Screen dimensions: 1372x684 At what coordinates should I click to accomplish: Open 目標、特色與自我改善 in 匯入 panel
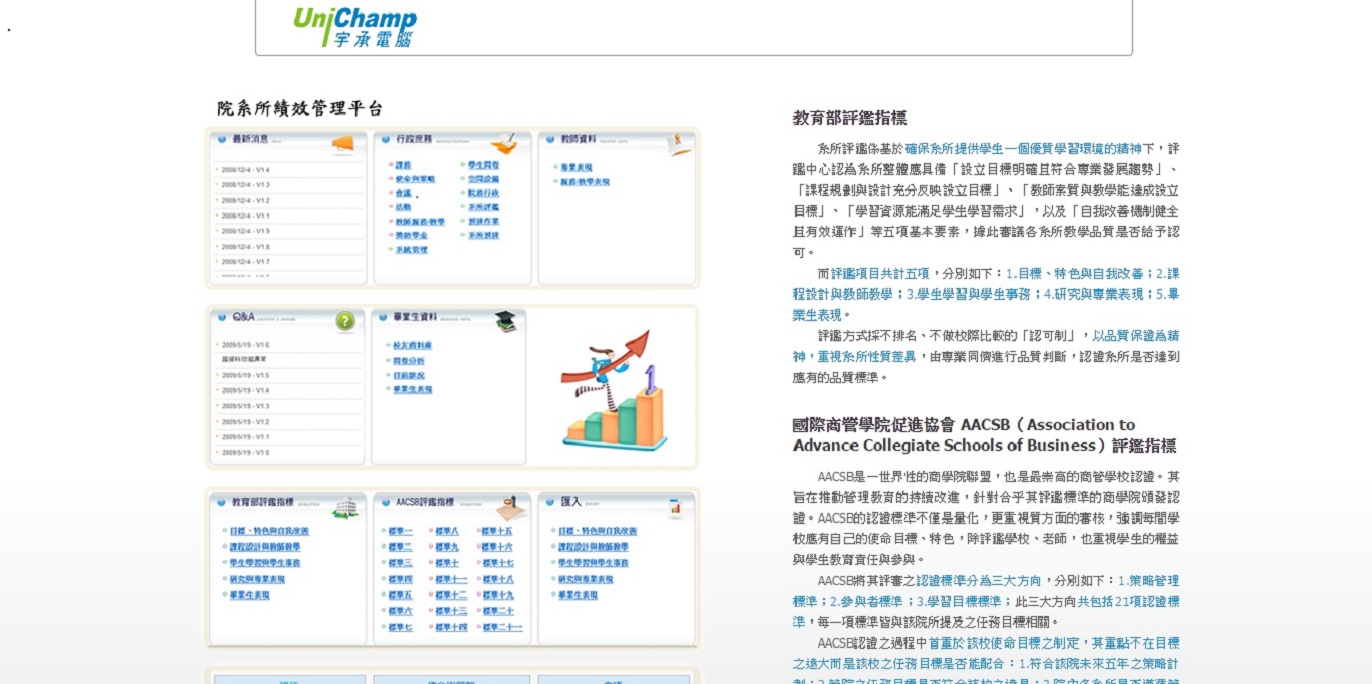[597, 531]
